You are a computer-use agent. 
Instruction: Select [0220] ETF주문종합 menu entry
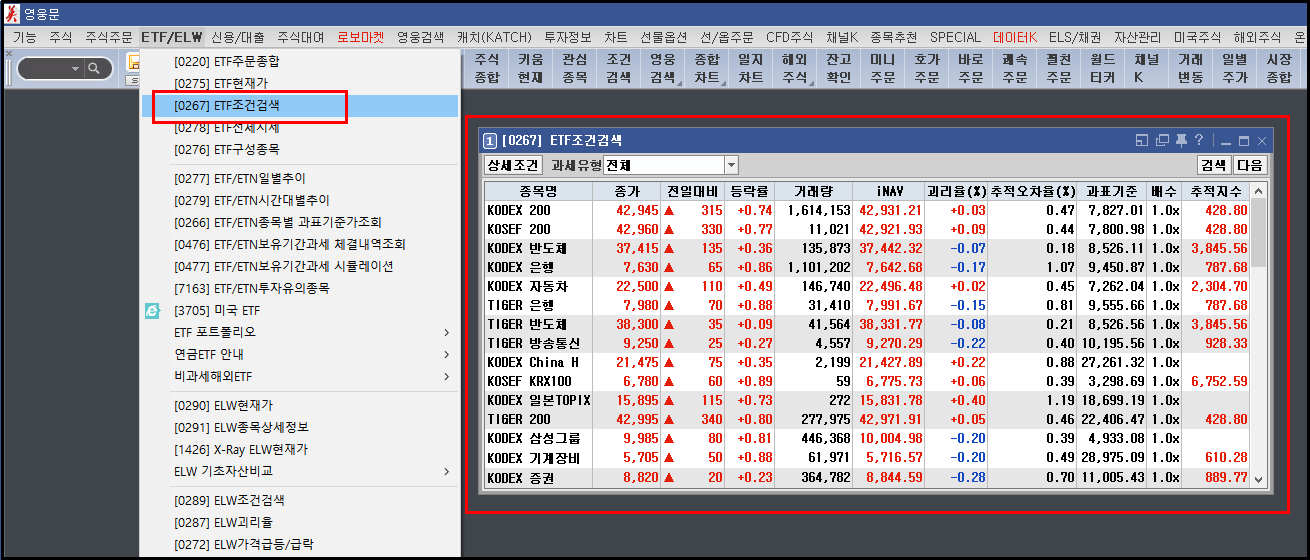pyautogui.click(x=300, y=61)
